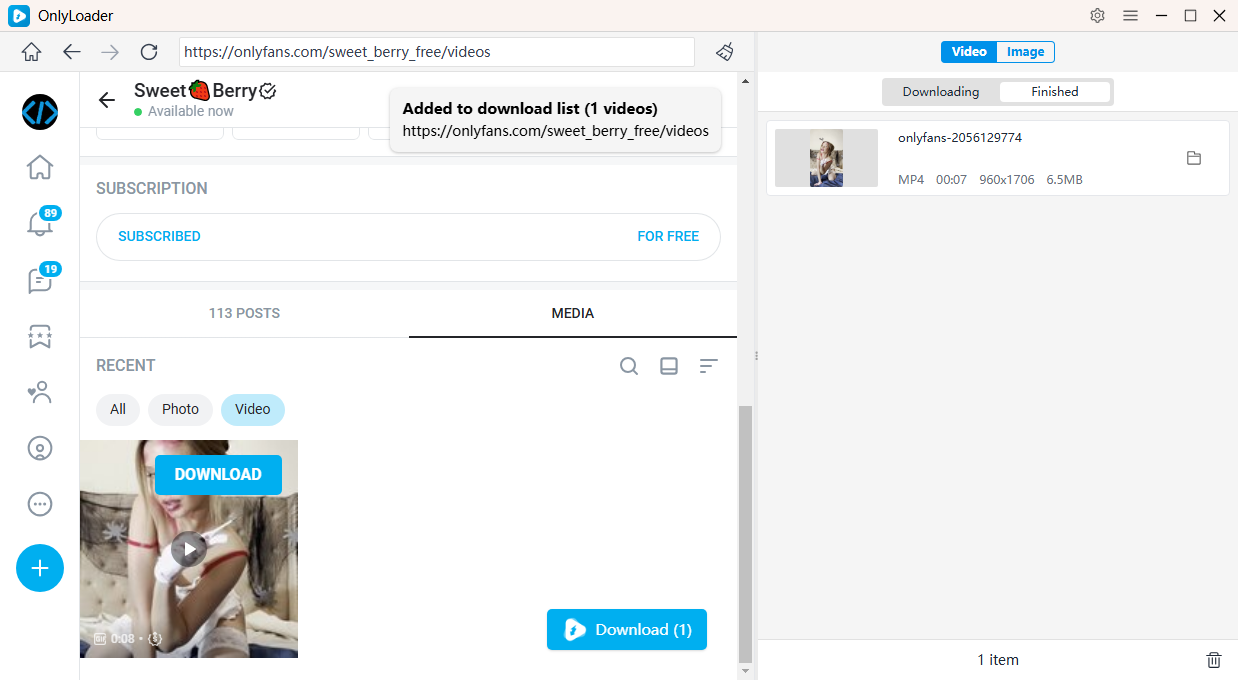Click DOWNLOAD button over video thumbnail
This screenshot has height=680, width=1238.
[218, 475]
